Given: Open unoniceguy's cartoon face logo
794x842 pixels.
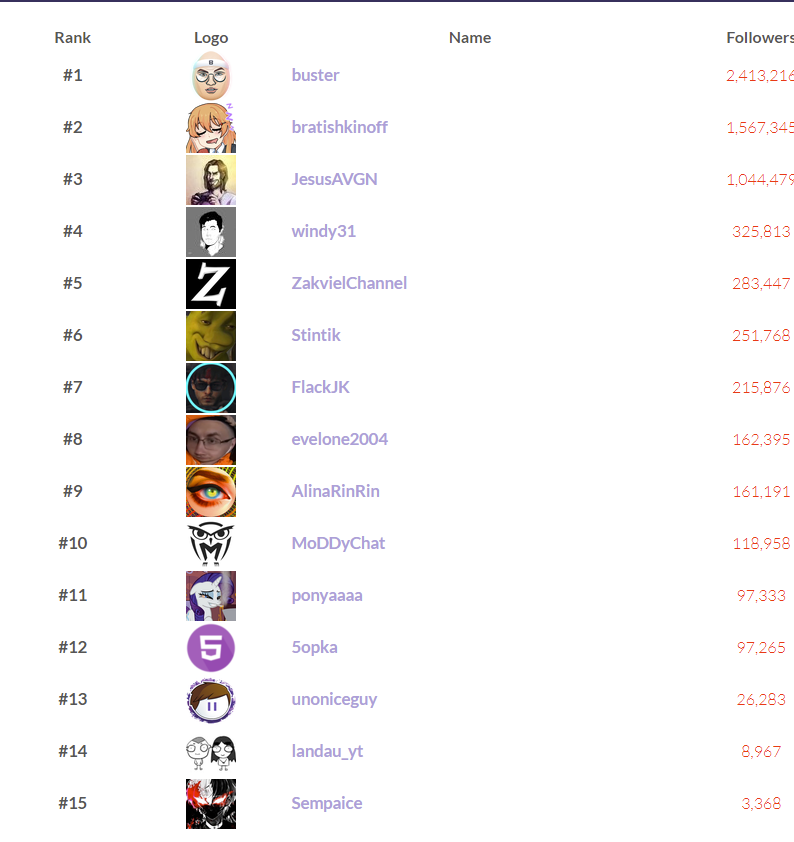Looking at the screenshot, I should tap(211, 700).
